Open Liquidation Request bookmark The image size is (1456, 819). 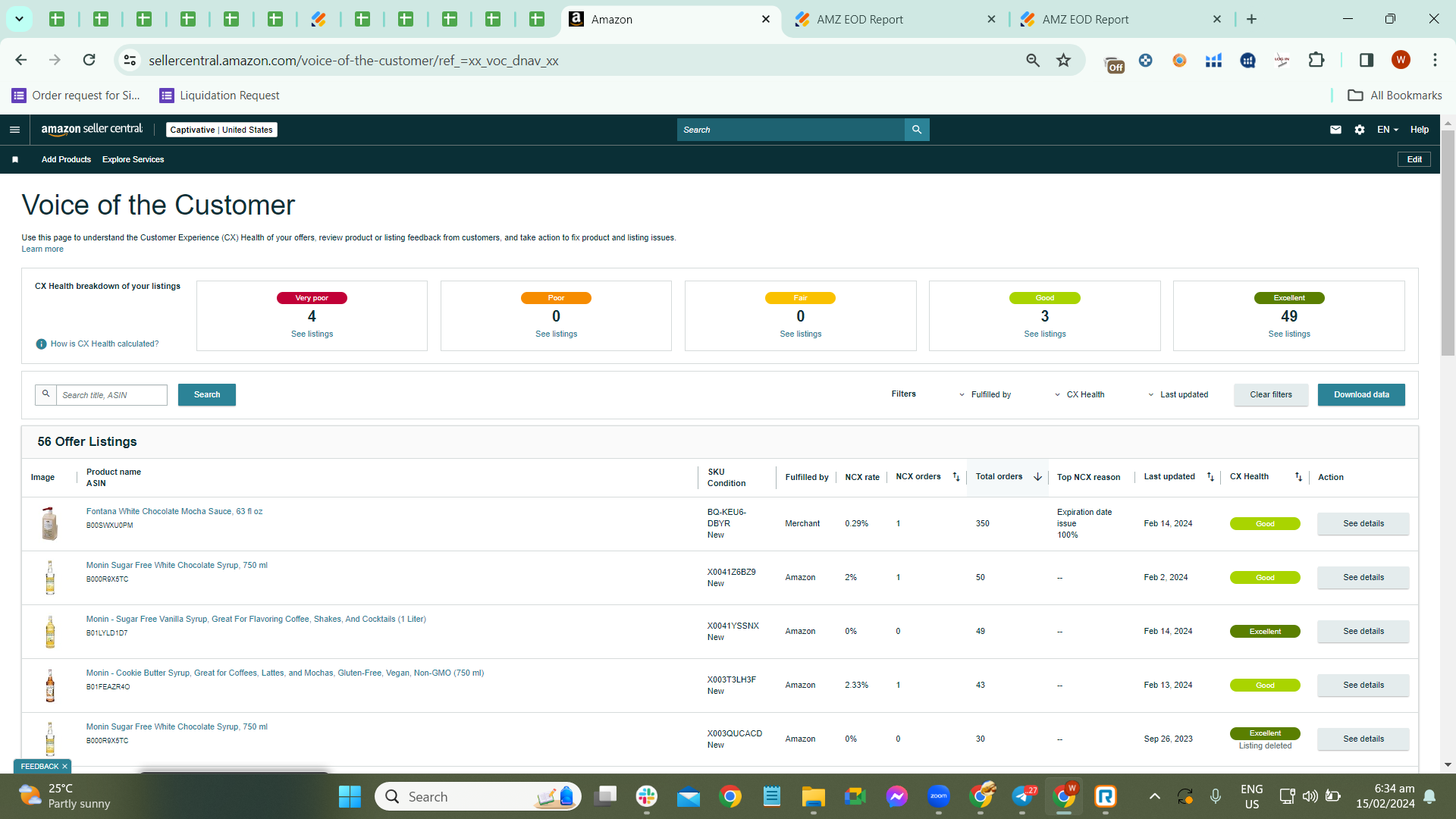pos(219,95)
